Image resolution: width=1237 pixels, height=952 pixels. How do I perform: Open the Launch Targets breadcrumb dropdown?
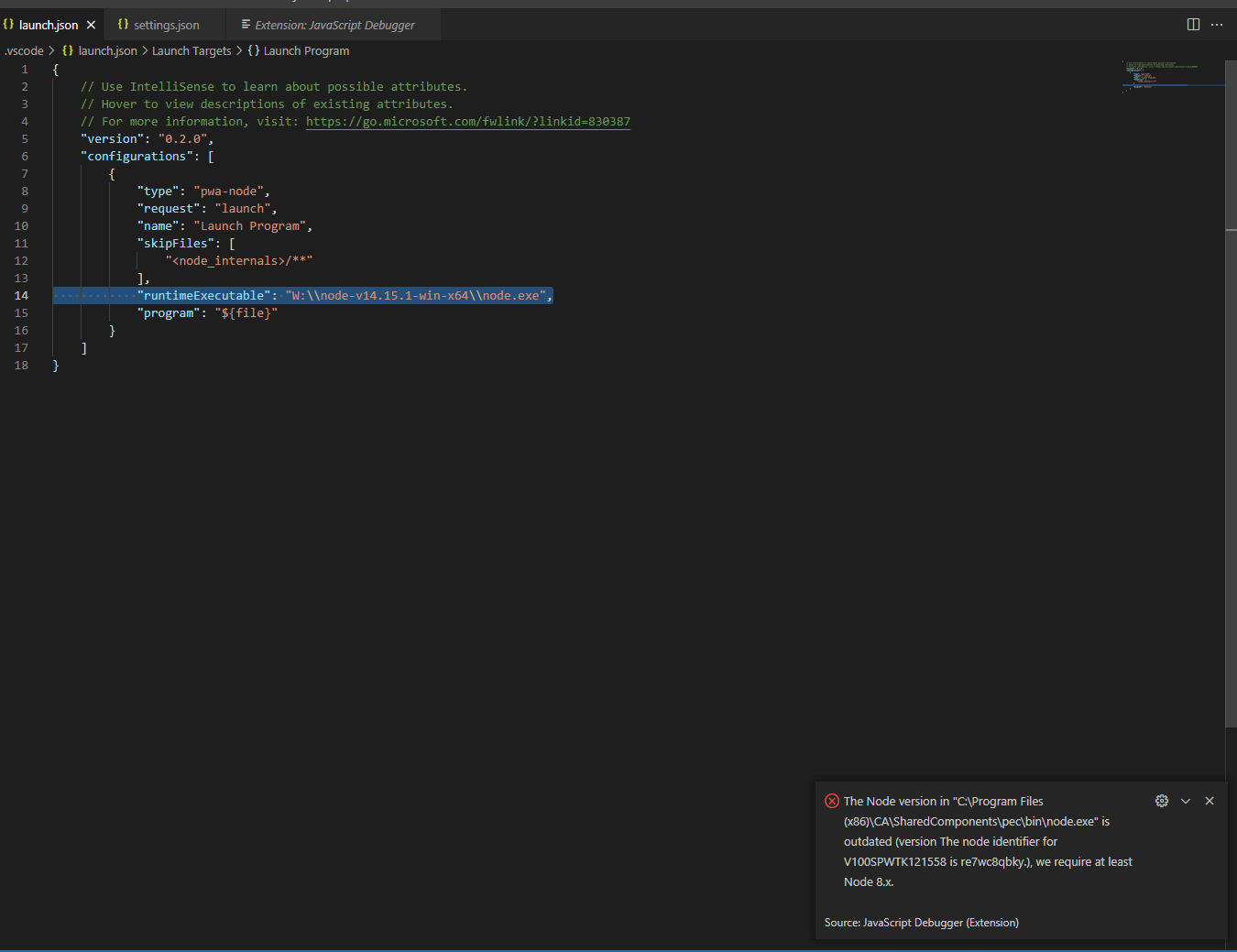point(192,50)
